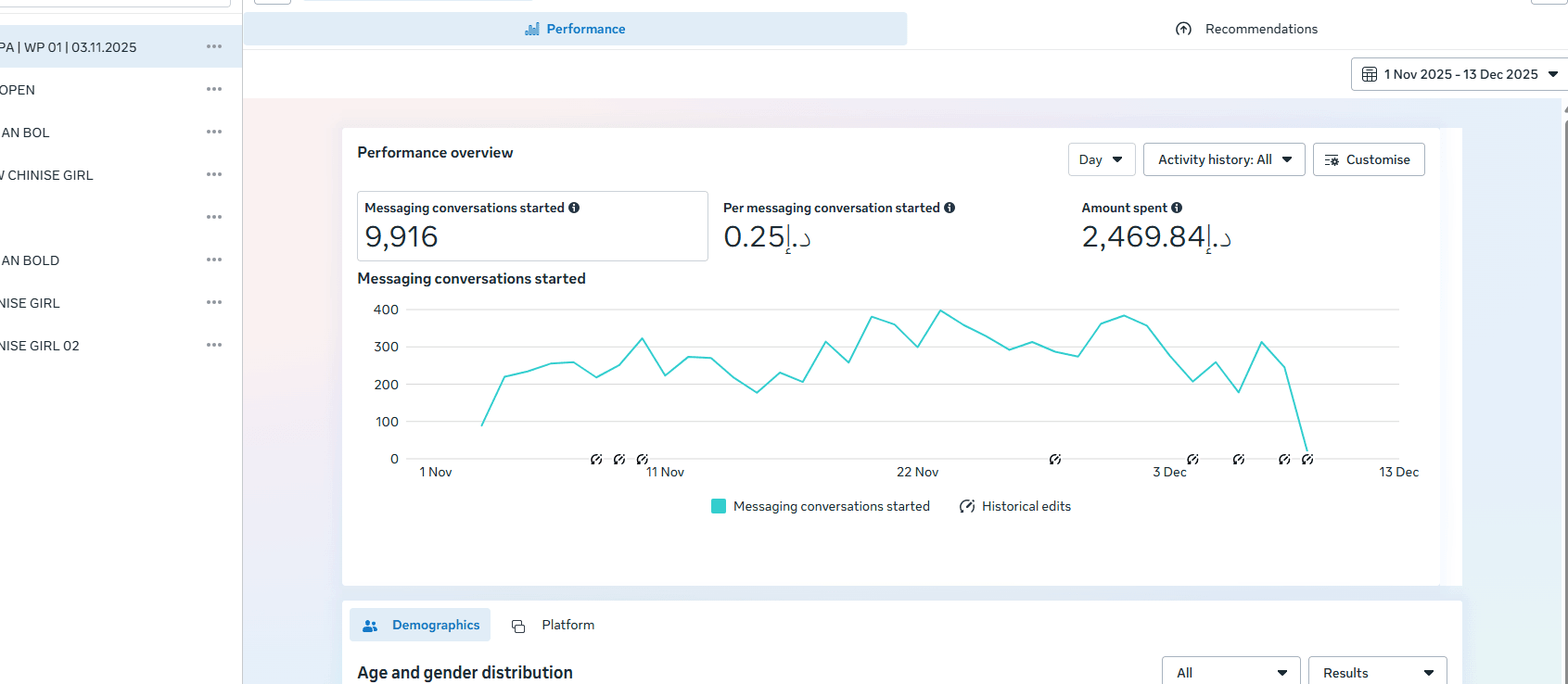This screenshot has height=684, width=1568.
Task: Click Historical edits icon in chart legend
Action: [x=967, y=506]
